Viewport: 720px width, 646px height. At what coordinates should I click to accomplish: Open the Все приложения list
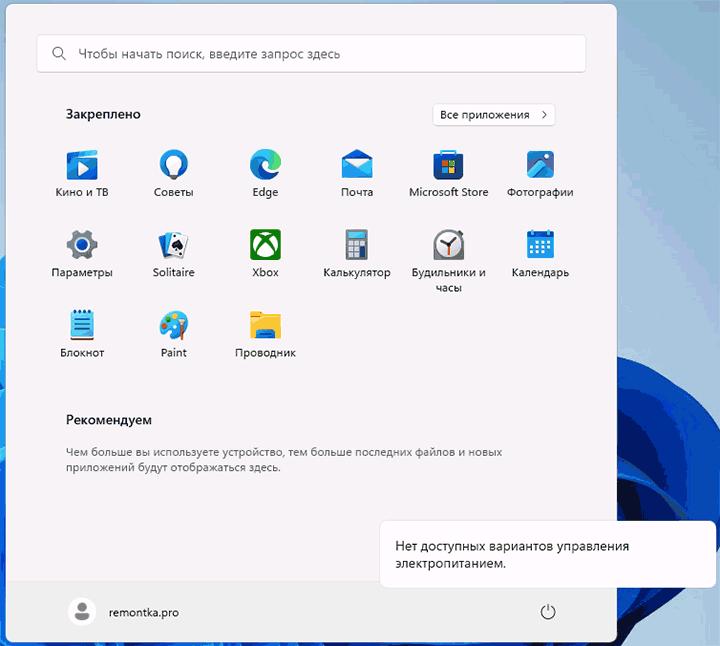click(x=494, y=114)
